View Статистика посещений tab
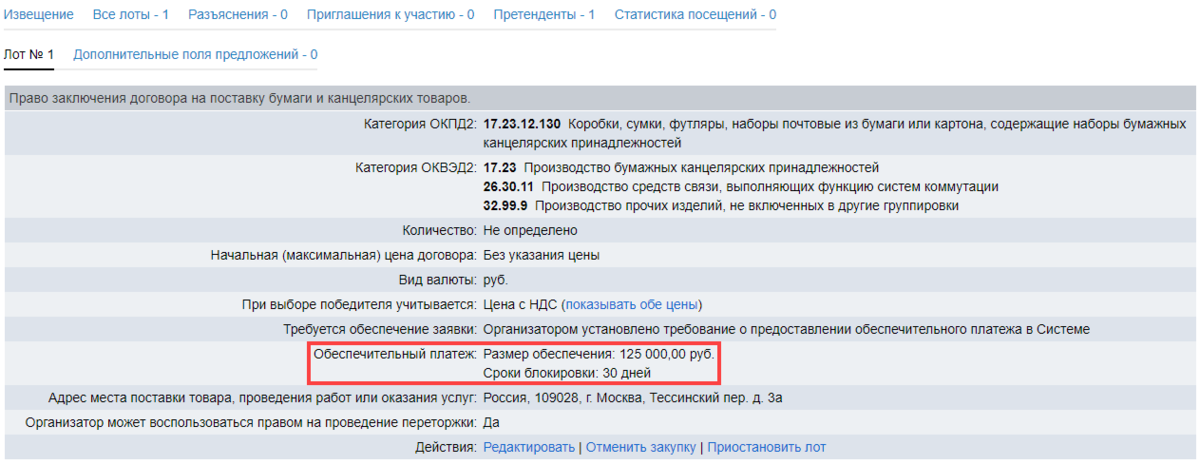The width and height of the screenshot is (1200, 465). (x=694, y=15)
